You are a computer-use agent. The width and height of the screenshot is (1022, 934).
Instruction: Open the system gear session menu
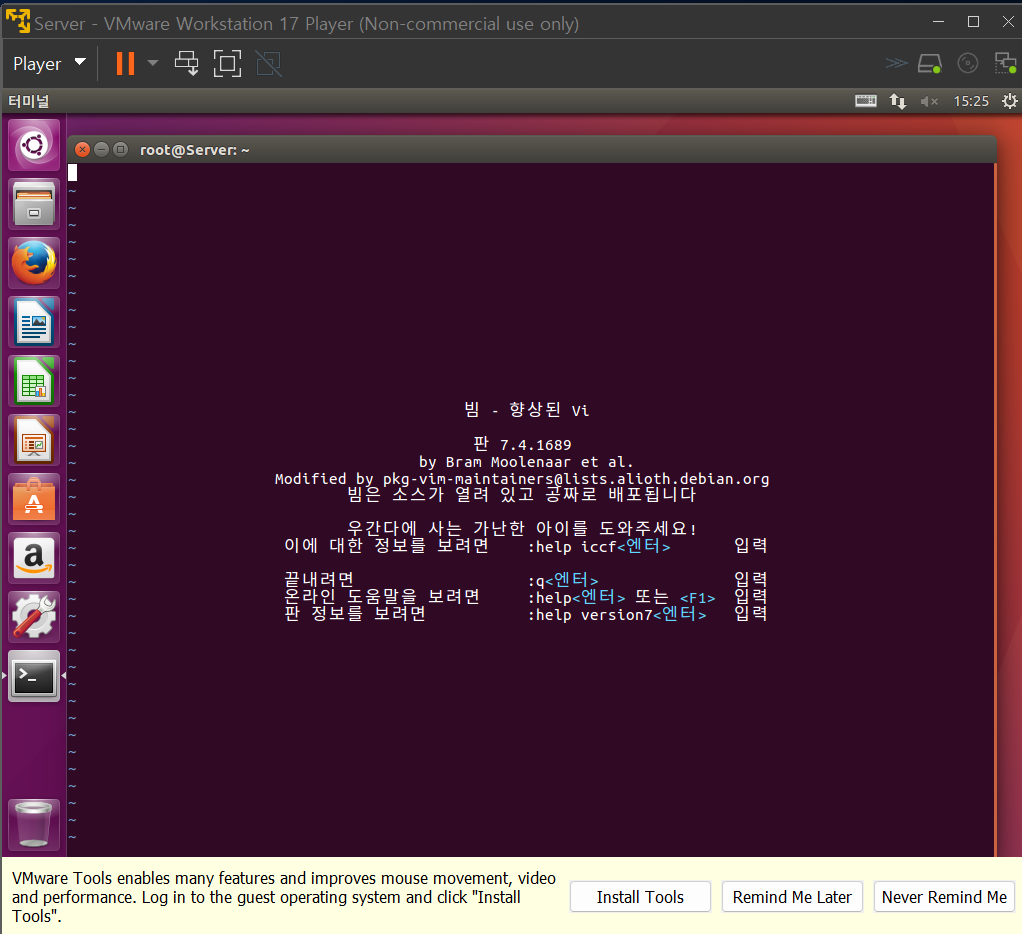click(x=1010, y=101)
